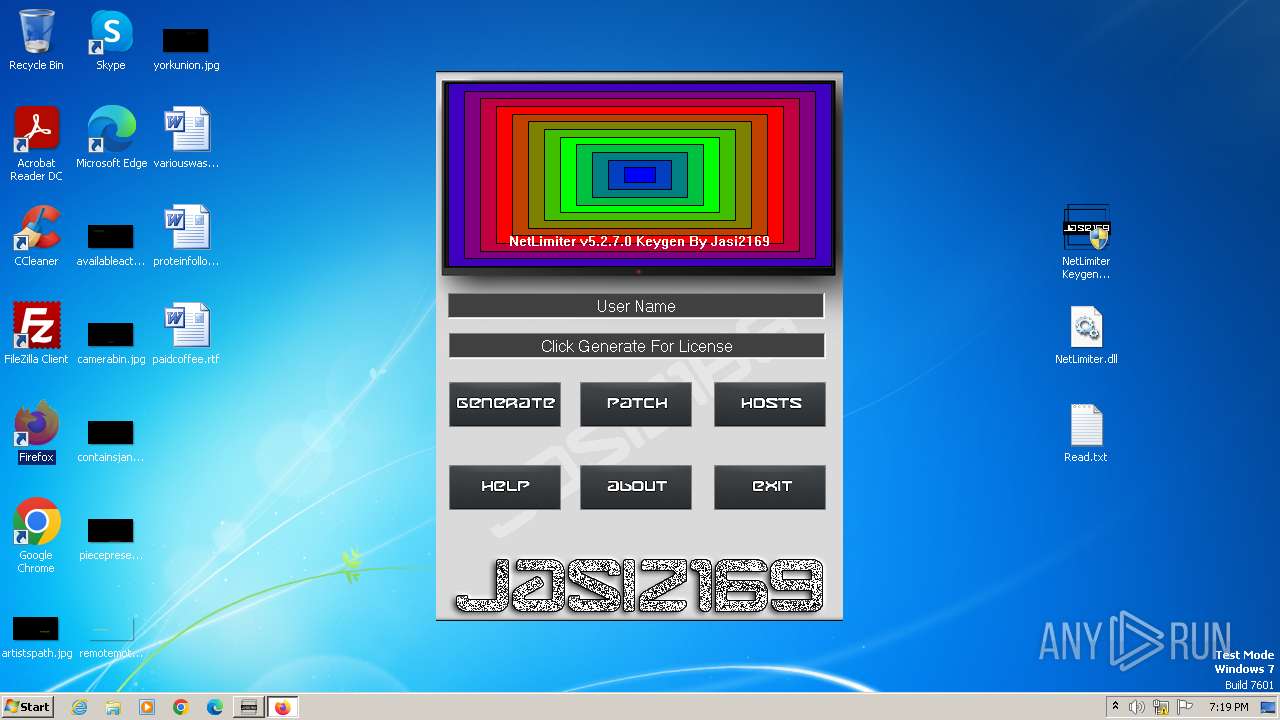This screenshot has width=1280, height=720.
Task: Click the 7:19 PM taskbar clock
Action: point(1228,707)
